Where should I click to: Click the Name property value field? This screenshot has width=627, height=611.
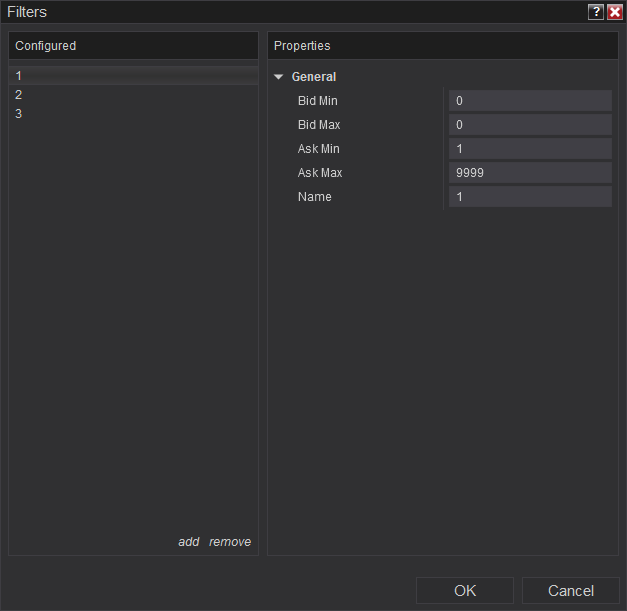[x=529, y=197]
